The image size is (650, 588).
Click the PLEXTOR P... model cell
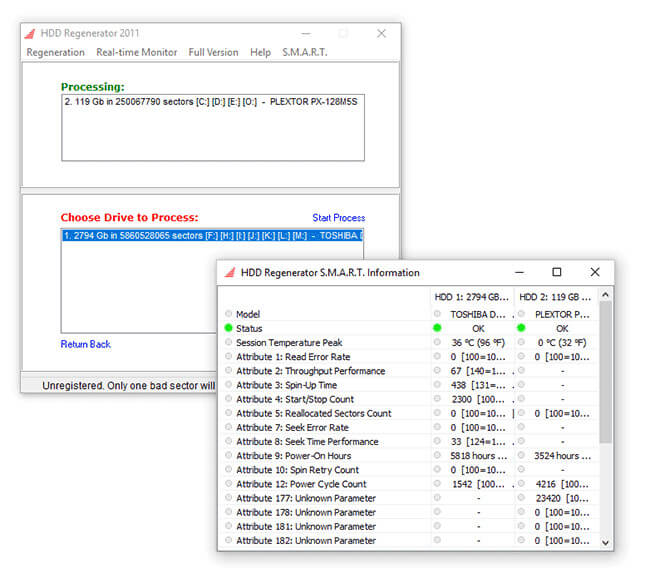pyautogui.click(x=562, y=314)
